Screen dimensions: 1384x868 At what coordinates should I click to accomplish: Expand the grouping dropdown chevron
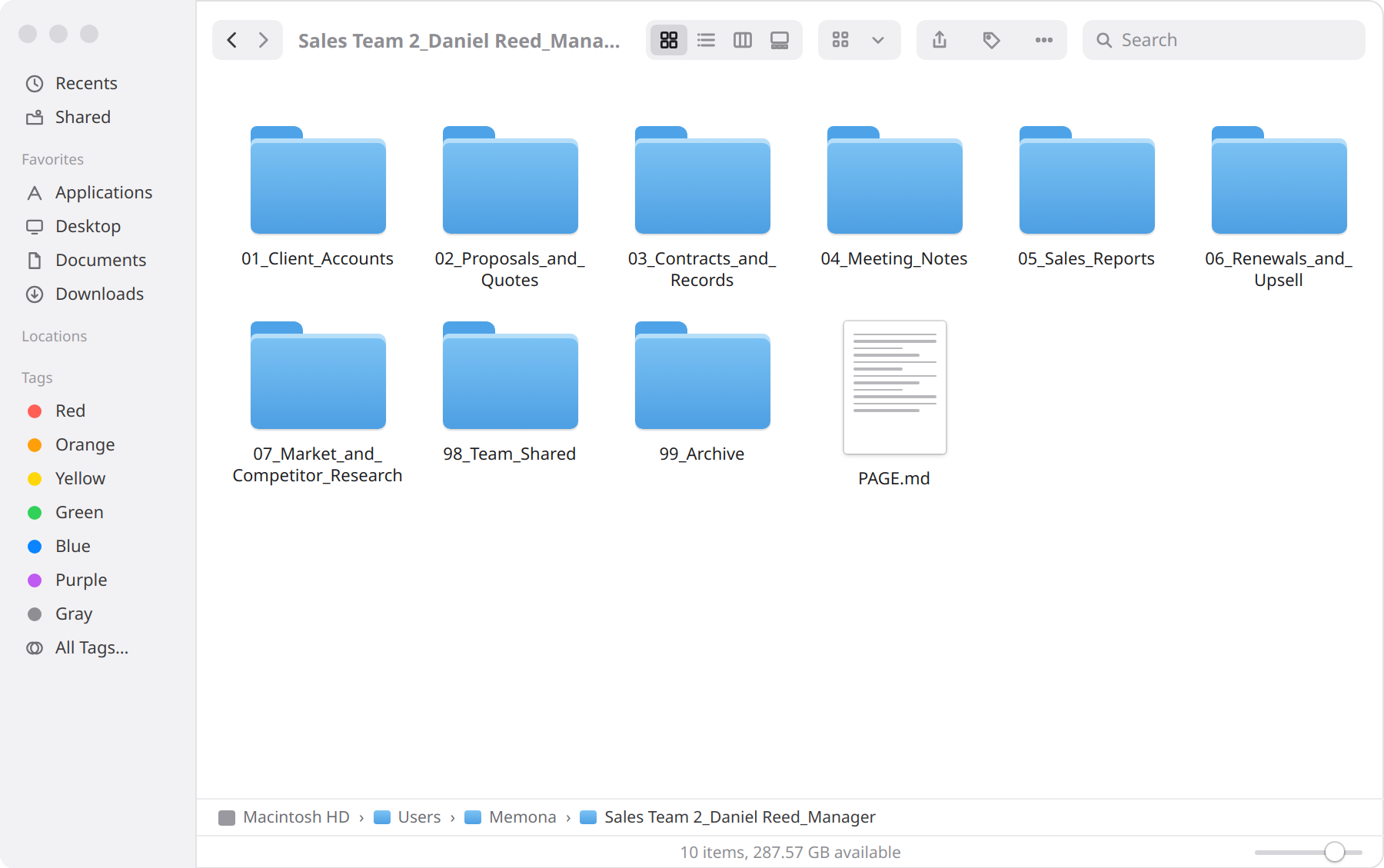coord(878,40)
